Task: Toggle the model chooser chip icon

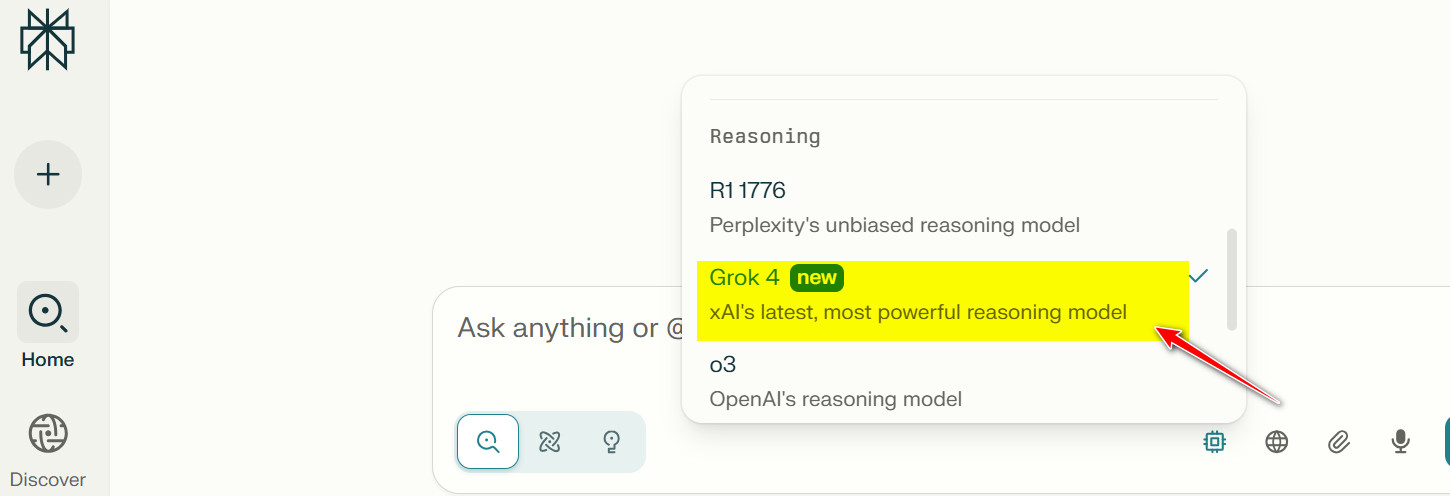Action: click(1214, 441)
